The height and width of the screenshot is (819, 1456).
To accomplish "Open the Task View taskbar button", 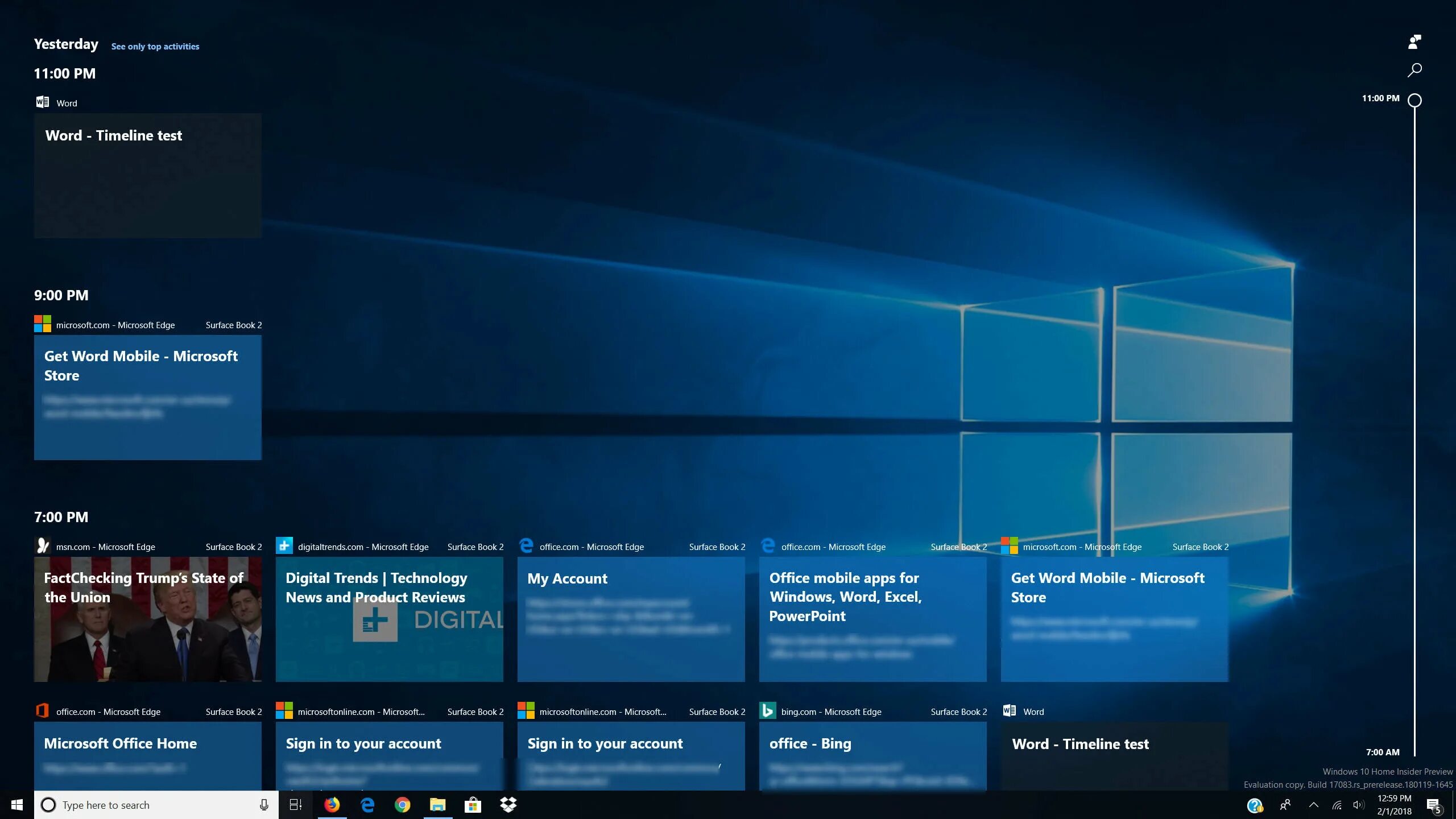I will [296, 805].
